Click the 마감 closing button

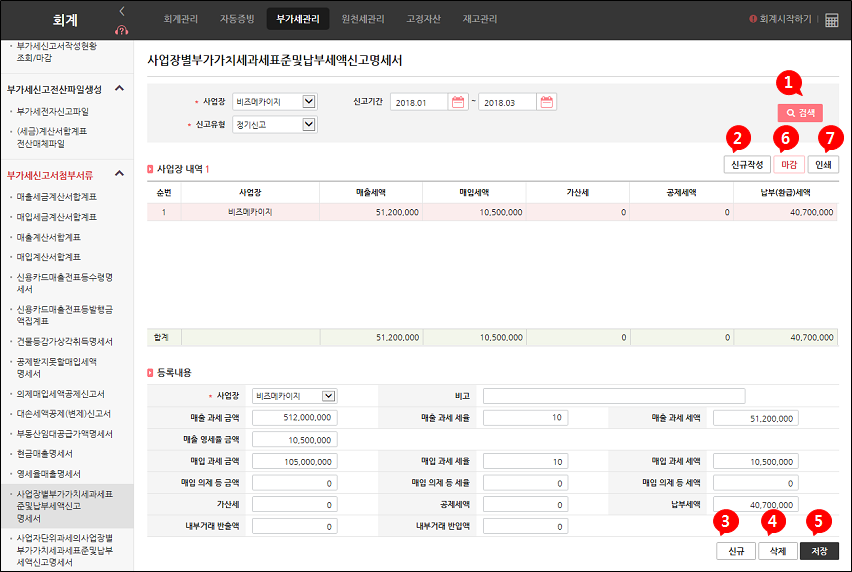click(789, 164)
